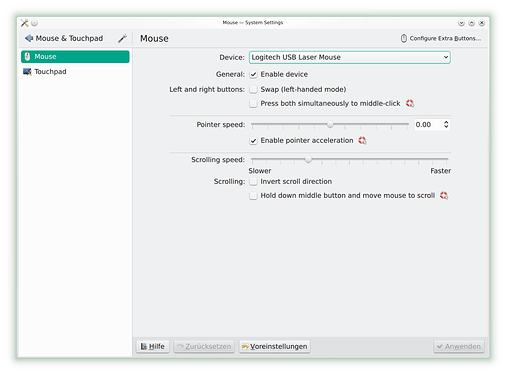
Task: Click the System Settings app icon in title bar
Action: (x=24, y=23)
